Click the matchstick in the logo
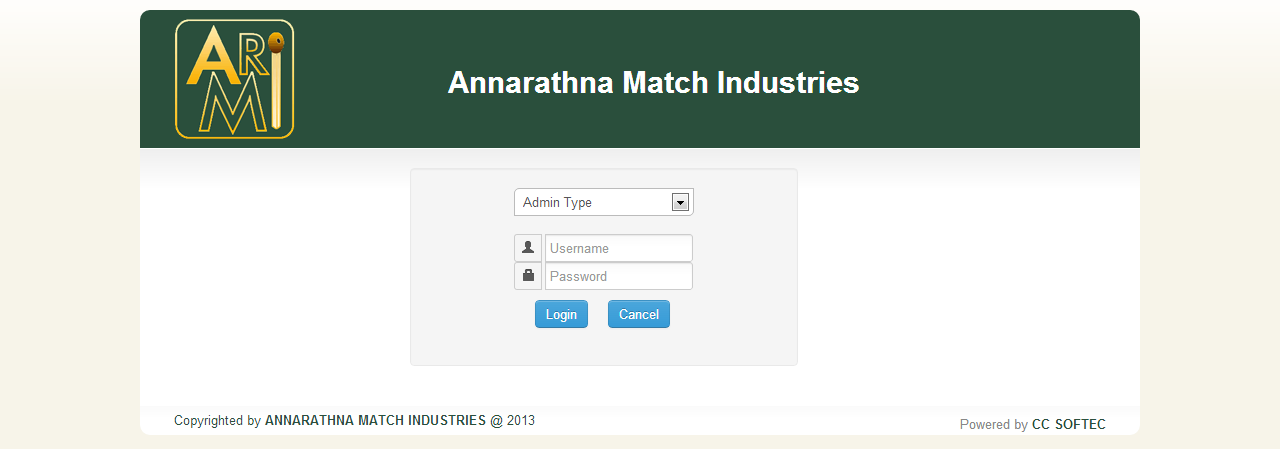 coord(277,85)
